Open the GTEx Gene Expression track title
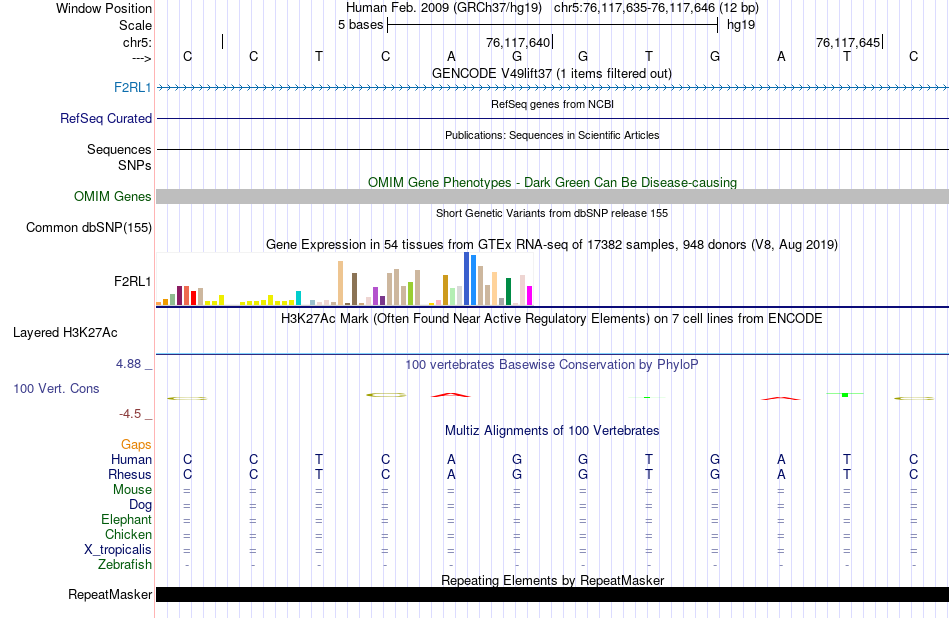 coord(552,245)
